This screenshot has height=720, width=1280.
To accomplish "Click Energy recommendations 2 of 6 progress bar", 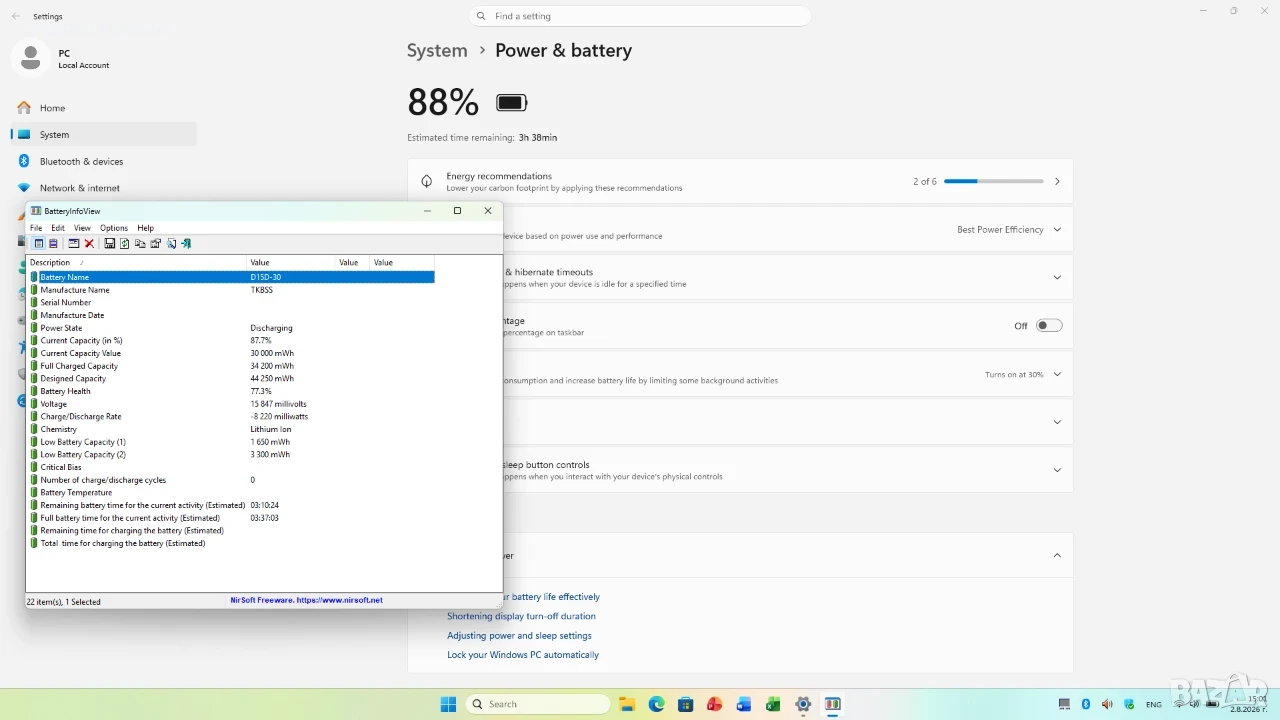I will tap(993, 182).
